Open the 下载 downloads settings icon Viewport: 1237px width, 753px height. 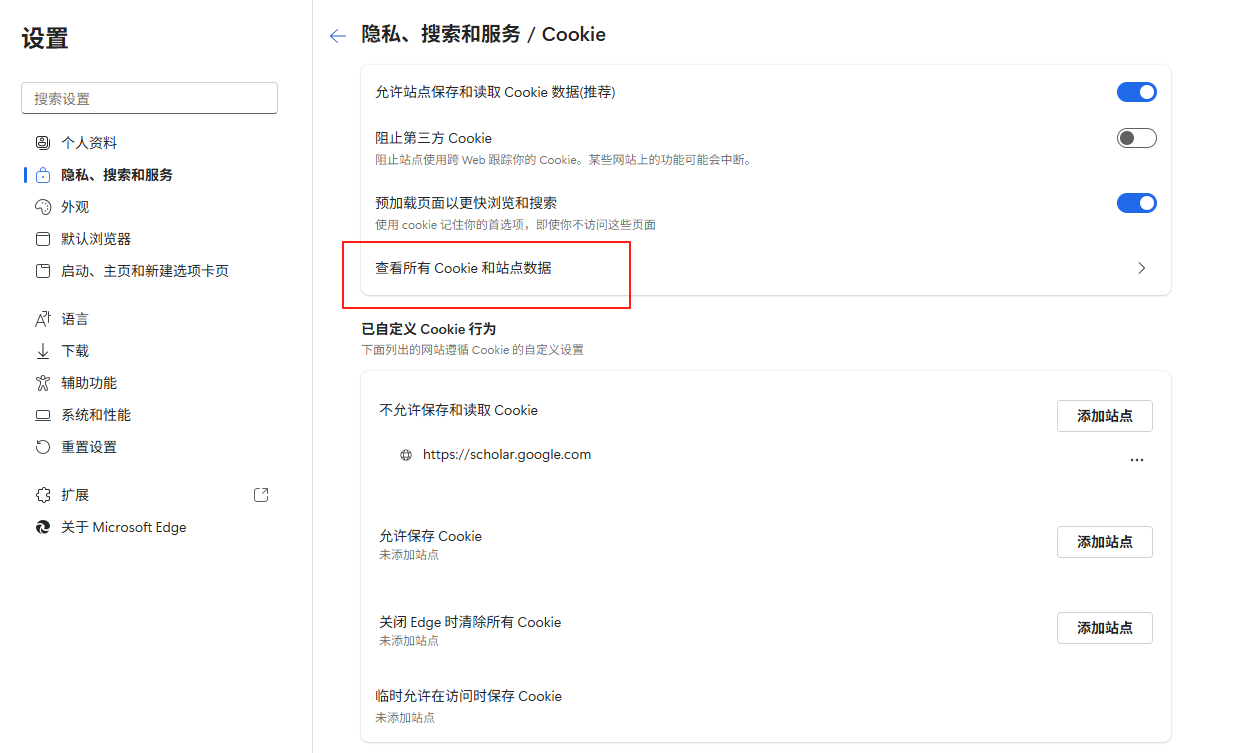(42, 350)
